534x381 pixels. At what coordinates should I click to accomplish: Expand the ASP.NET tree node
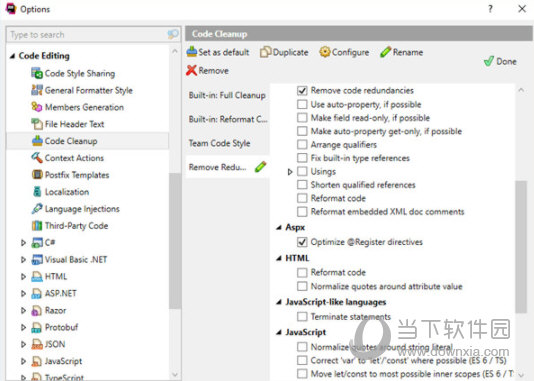[x=23, y=293]
